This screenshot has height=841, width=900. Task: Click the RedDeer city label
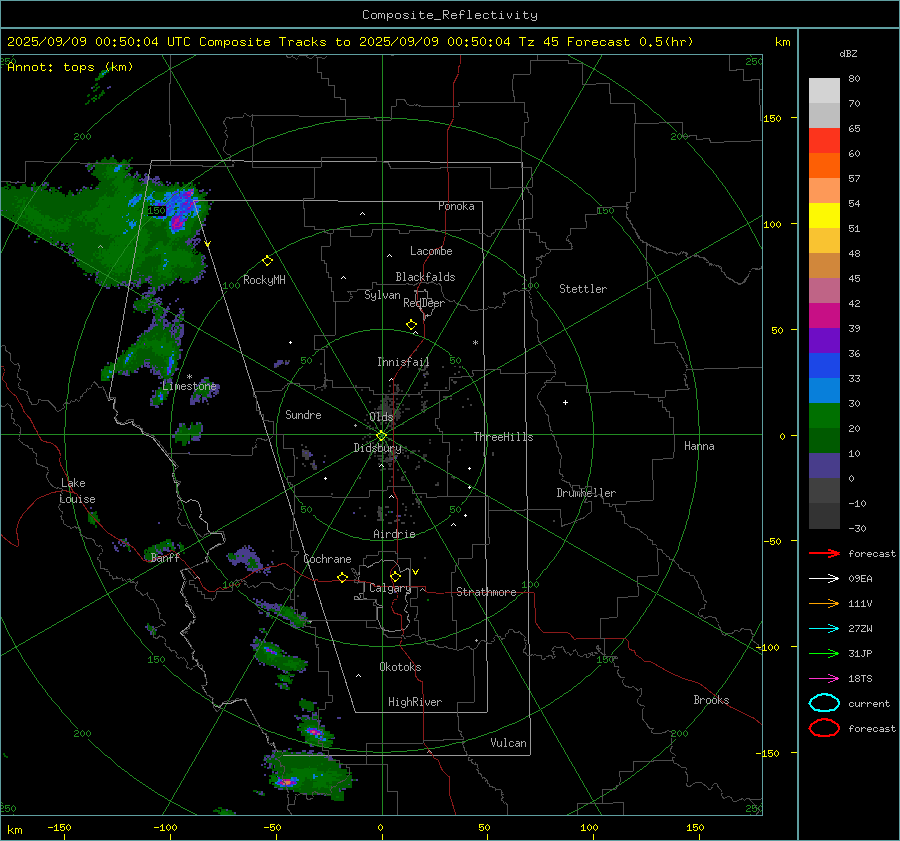pyautogui.click(x=424, y=303)
